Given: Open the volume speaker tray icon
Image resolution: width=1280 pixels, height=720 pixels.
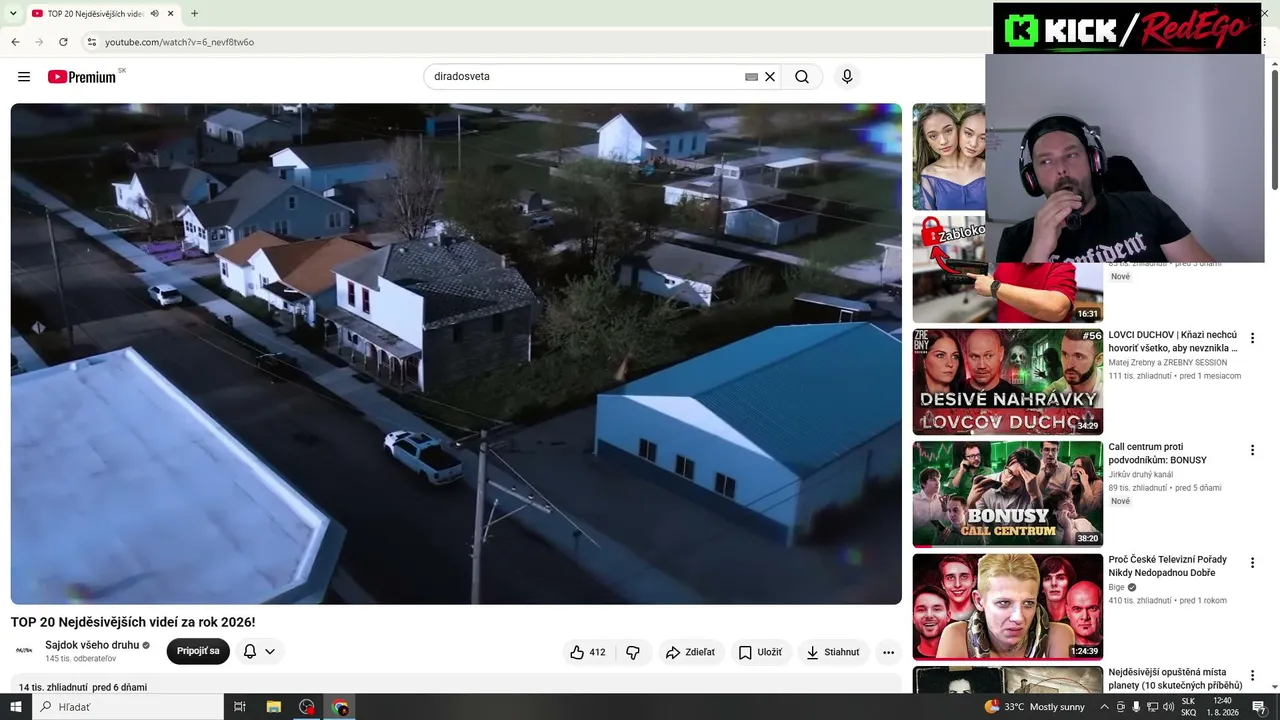Looking at the screenshot, I should click(x=1169, y=707).
